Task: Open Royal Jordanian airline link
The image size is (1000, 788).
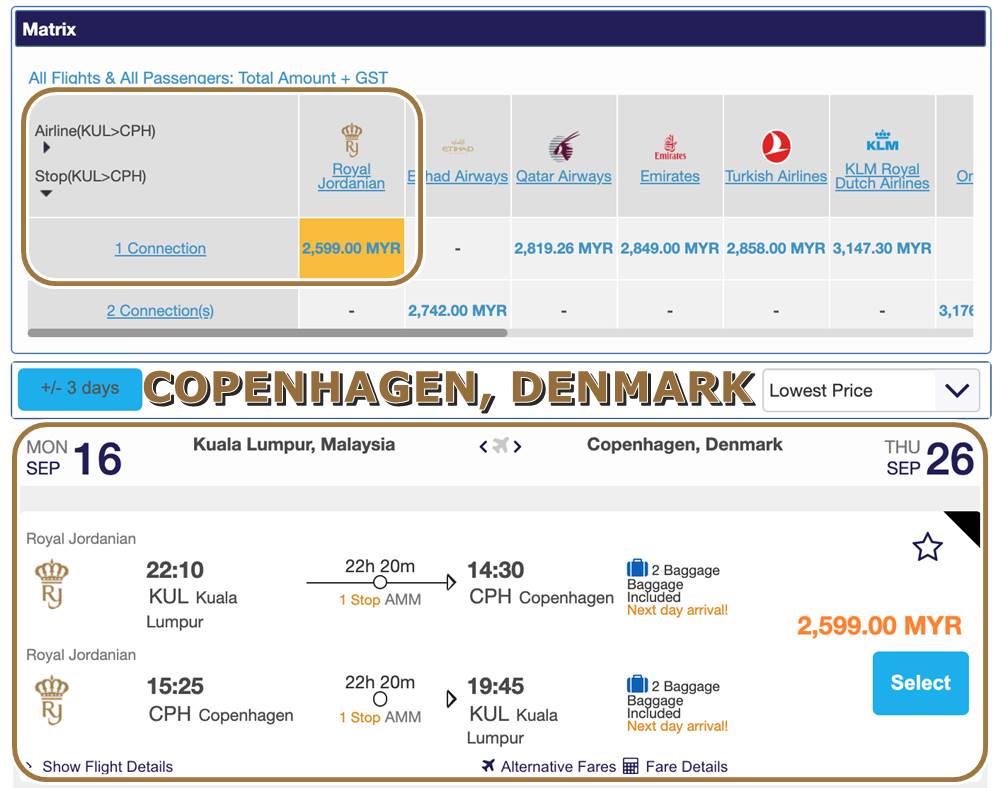Action: click(351, 177)
